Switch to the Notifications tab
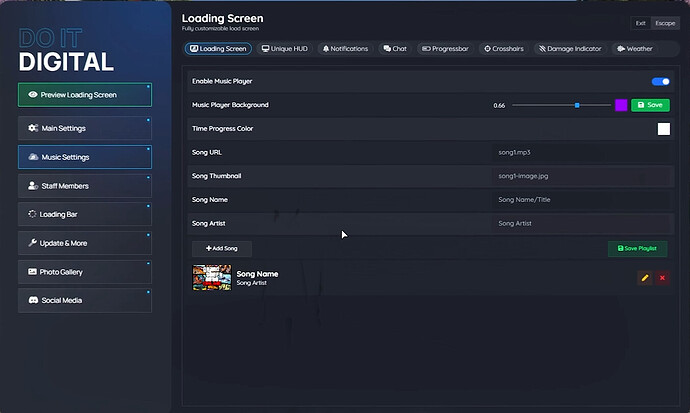This screenshot has height=413, width=690. click(x=345, y=49)
